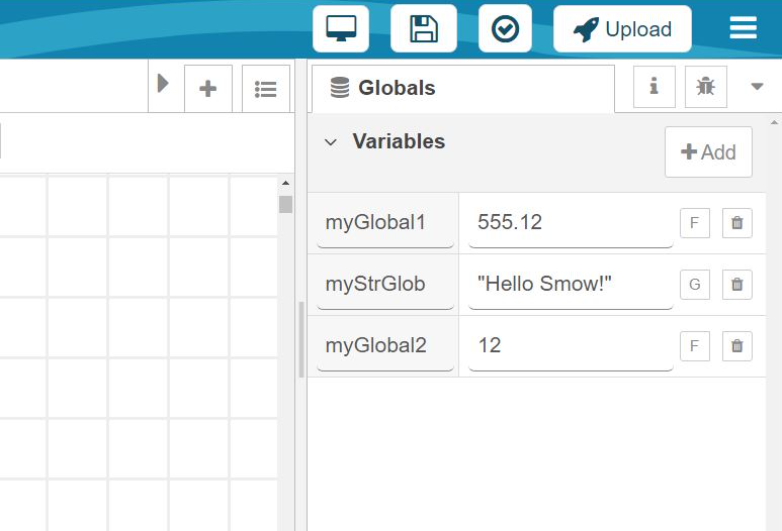782x531 pixels.
Task: Edit the "Hello Smow!" value field
Action: tap(571, 284)
